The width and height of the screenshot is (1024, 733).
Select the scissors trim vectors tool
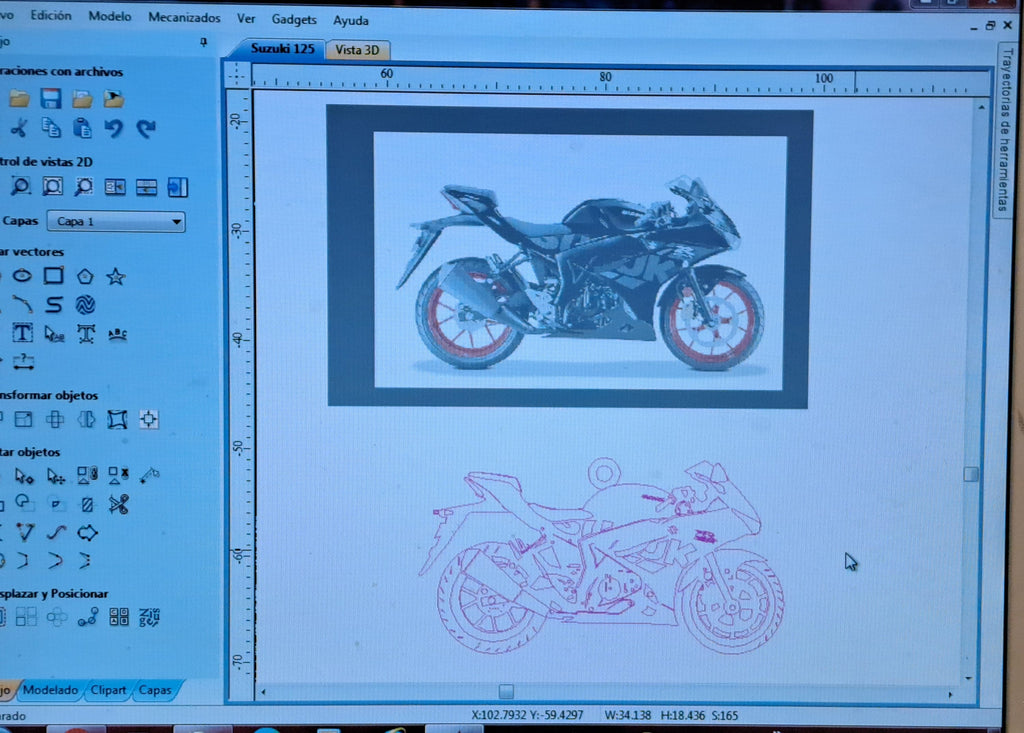pos(118,504)
